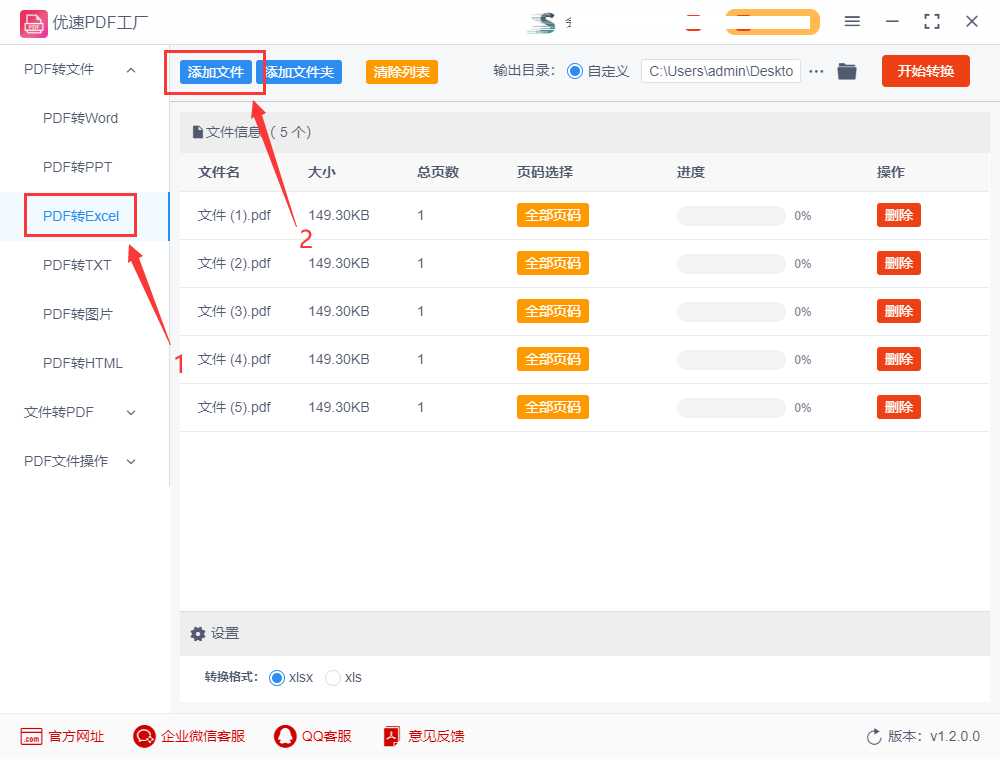The width and height of the screenshot is (1000, 760).
Task: Open PDF转图片 in sidebar
Action: (x=78, y=314)
